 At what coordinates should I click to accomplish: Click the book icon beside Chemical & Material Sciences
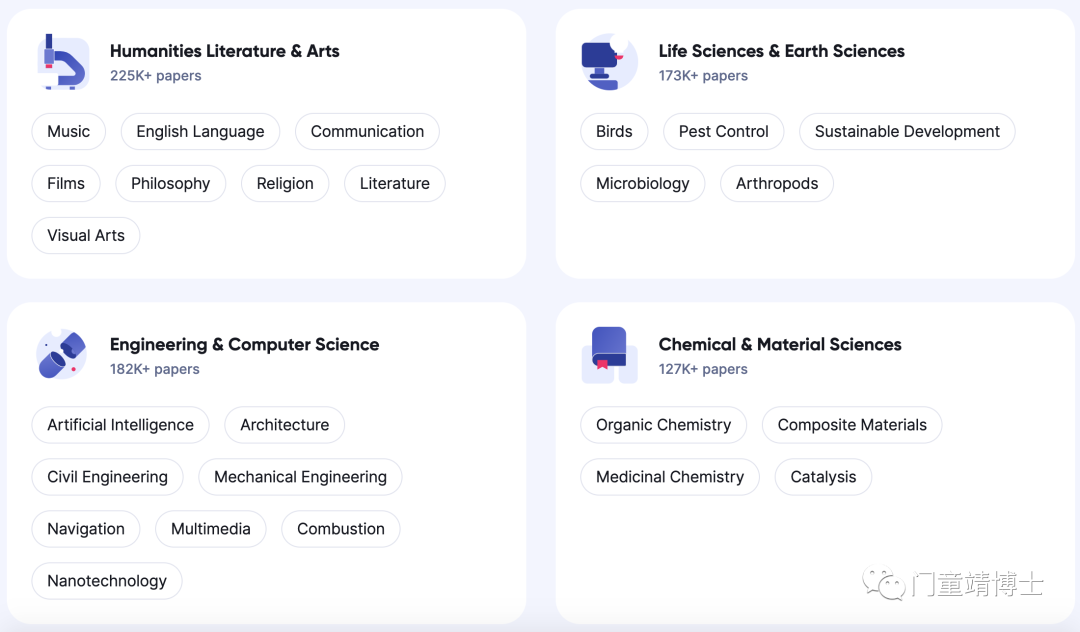click(x=610, y=355)
